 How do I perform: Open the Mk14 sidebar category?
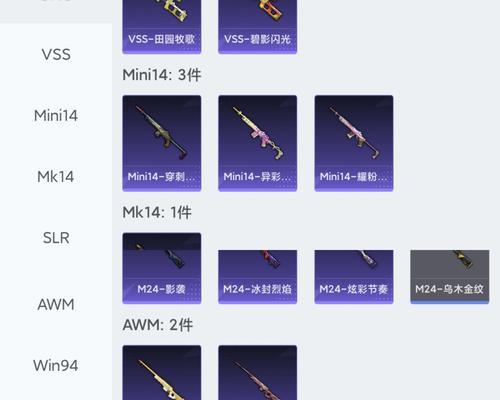(x=56, y=177)
